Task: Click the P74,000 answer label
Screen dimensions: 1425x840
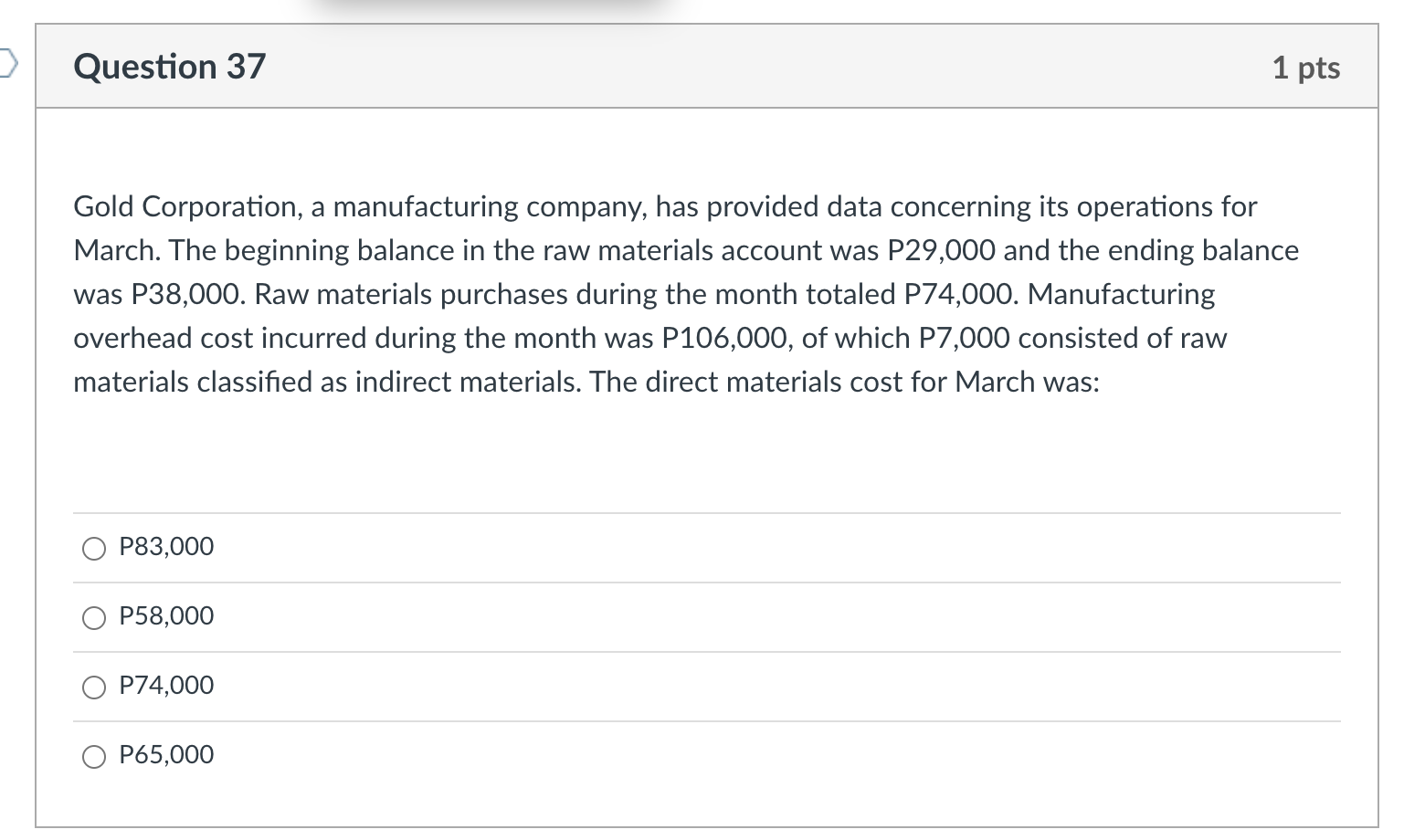Action: click(166, 686)
